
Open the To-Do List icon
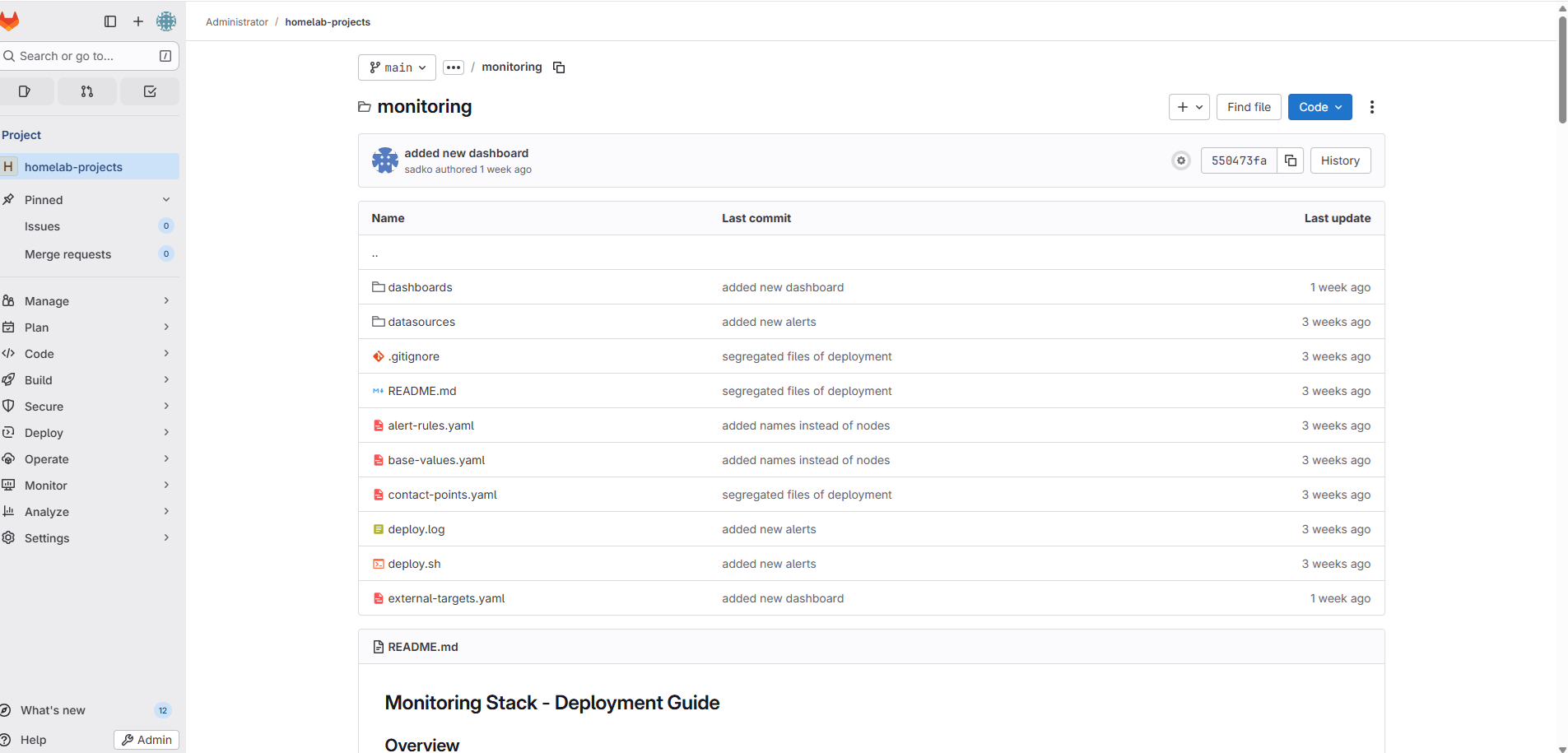point(149,91)
